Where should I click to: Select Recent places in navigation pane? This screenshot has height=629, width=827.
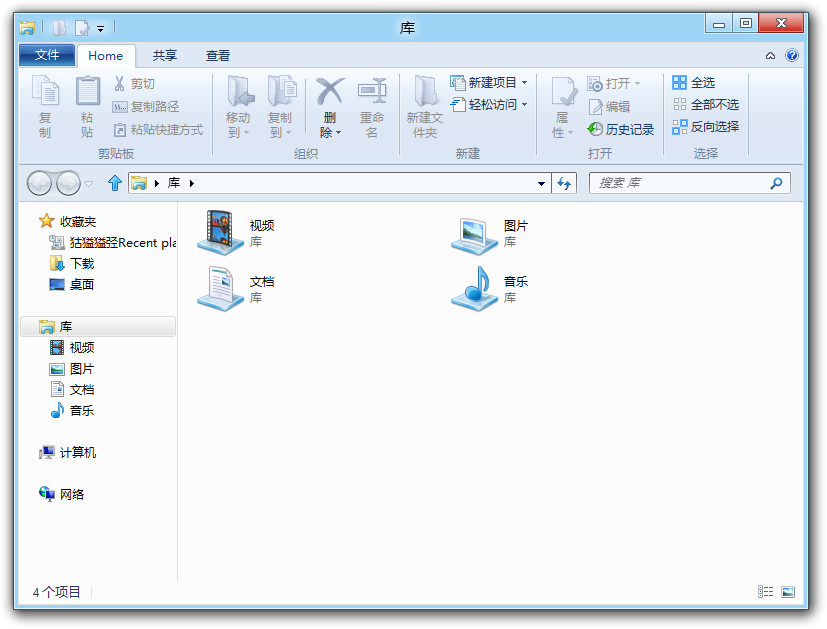pos(113,243)
